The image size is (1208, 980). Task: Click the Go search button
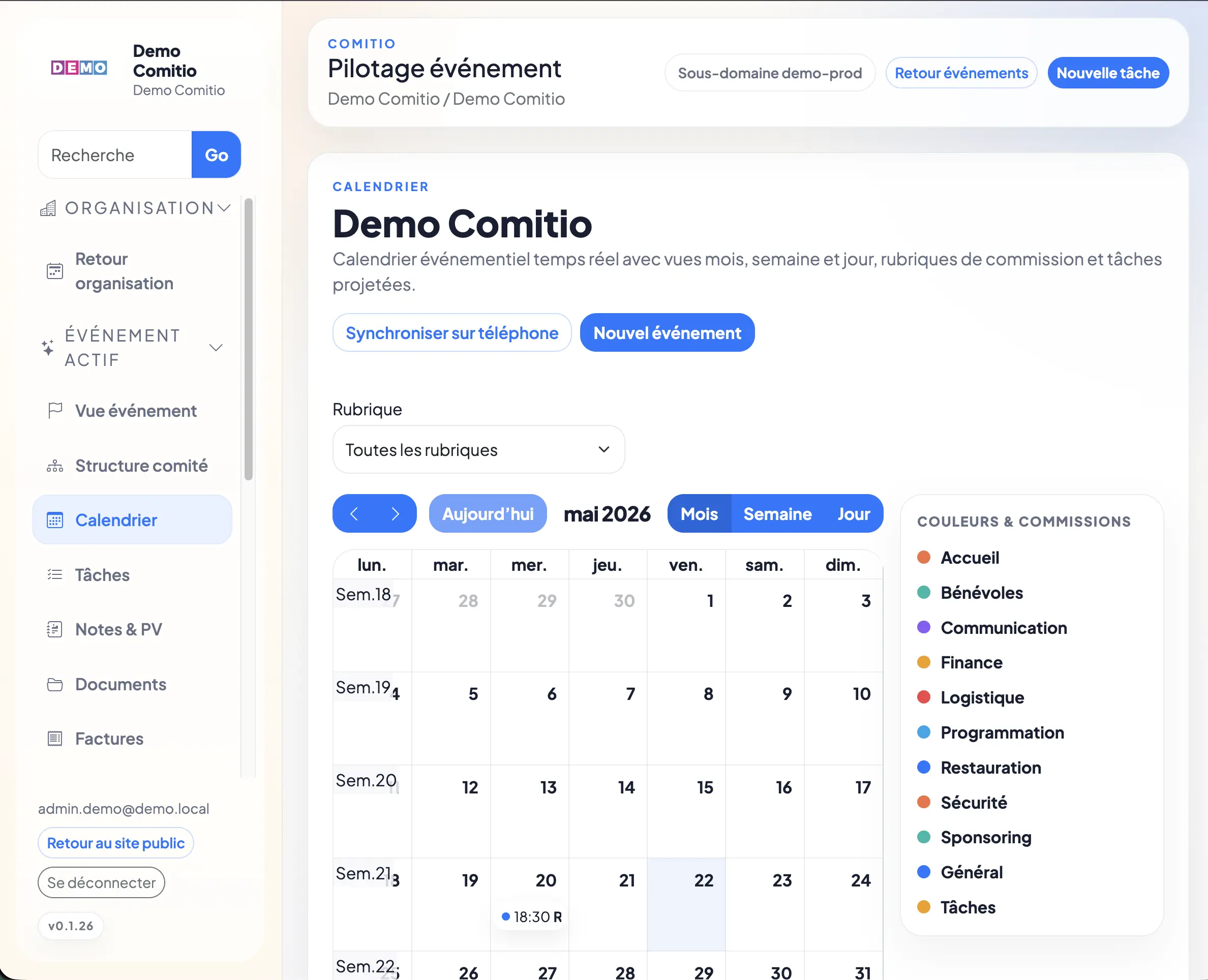[216, 155]
